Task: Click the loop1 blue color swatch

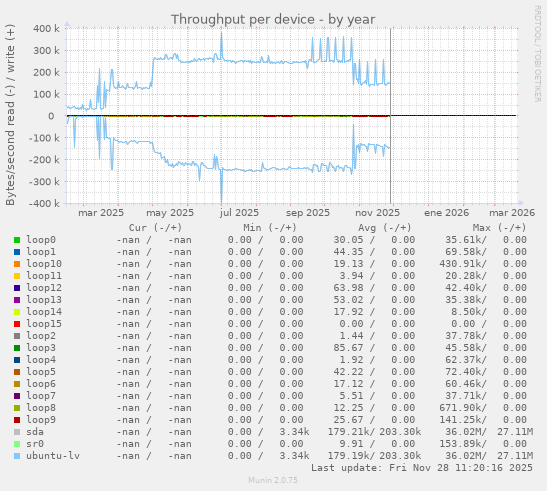Action: point(17,252)
